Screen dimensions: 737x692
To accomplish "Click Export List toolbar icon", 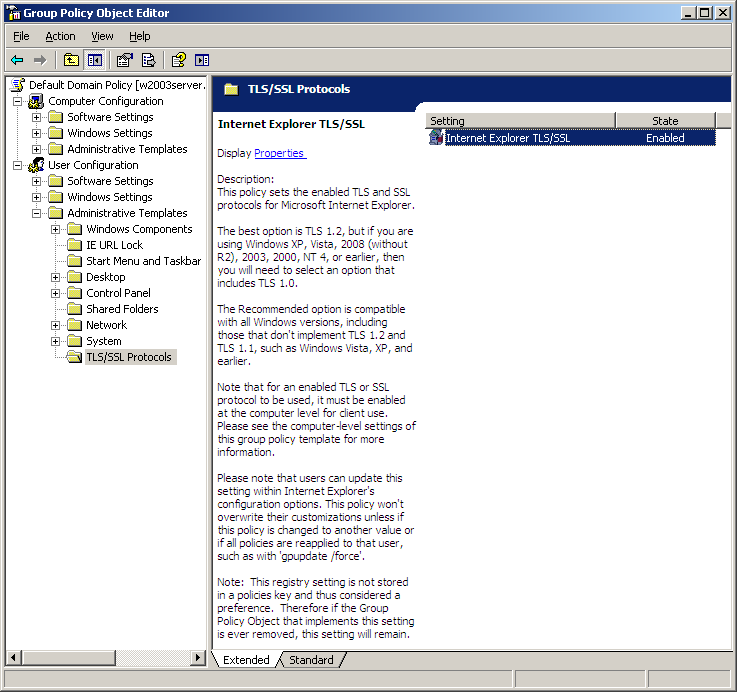I will [148, 60].
